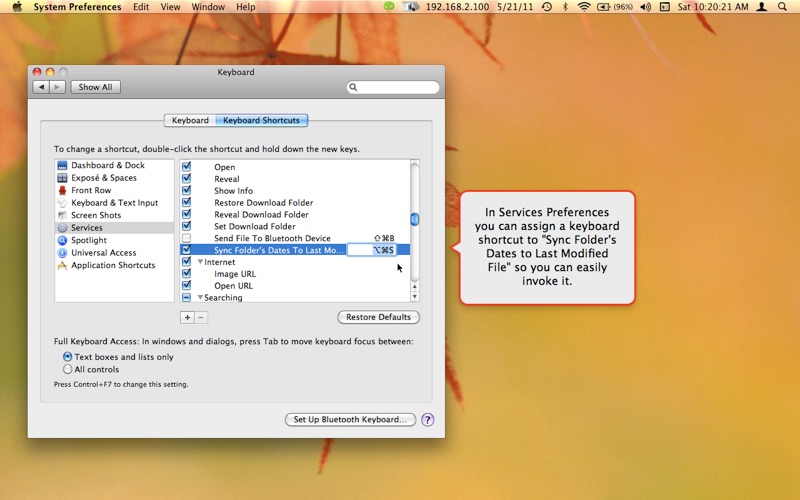Collapse the Internet group triangle
This screenshot has height=500, width=800.
tap(201, 262)
